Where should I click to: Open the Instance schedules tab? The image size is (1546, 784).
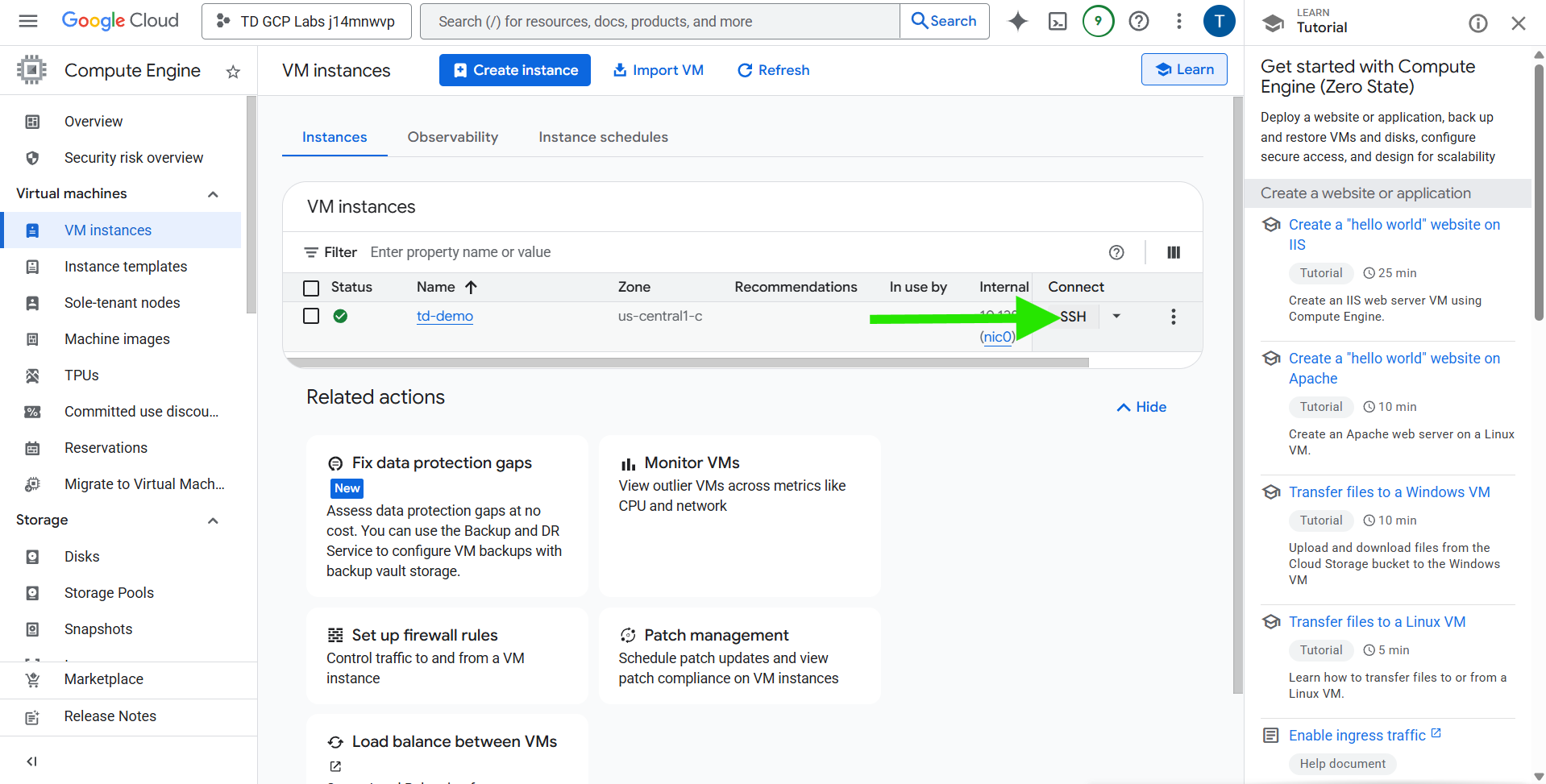click(x=603, y=137)
